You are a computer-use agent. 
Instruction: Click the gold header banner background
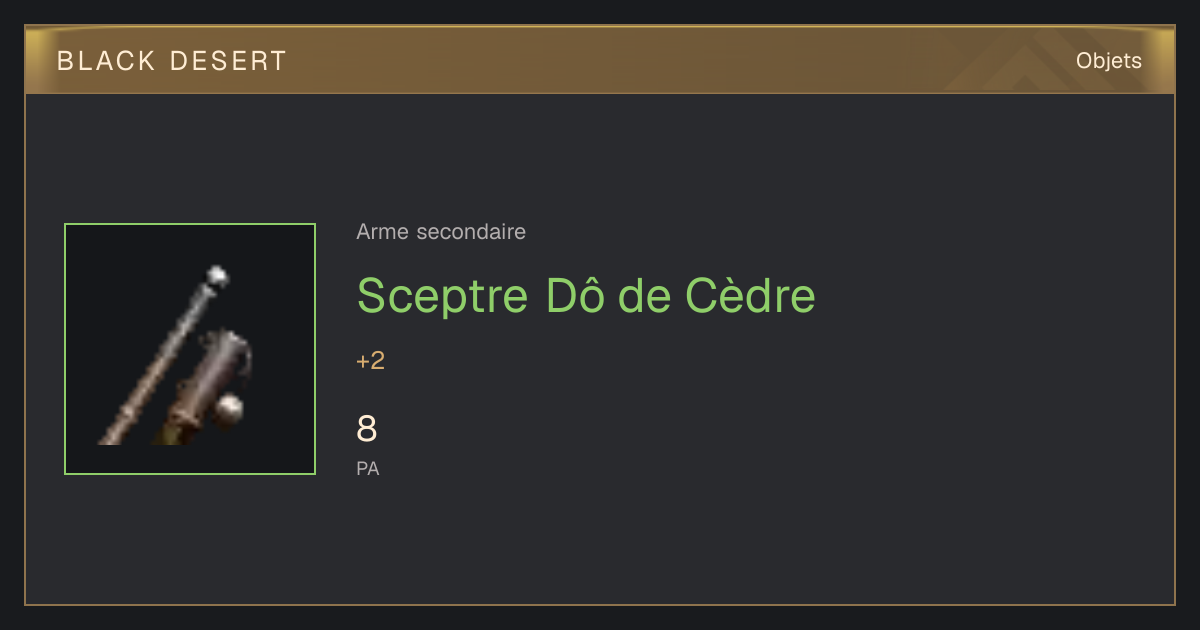coord(600,61)
